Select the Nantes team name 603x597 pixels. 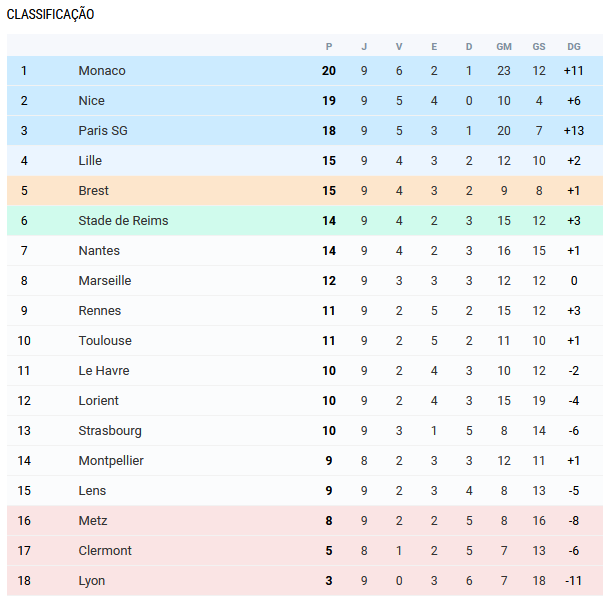(x=99, y=251)
